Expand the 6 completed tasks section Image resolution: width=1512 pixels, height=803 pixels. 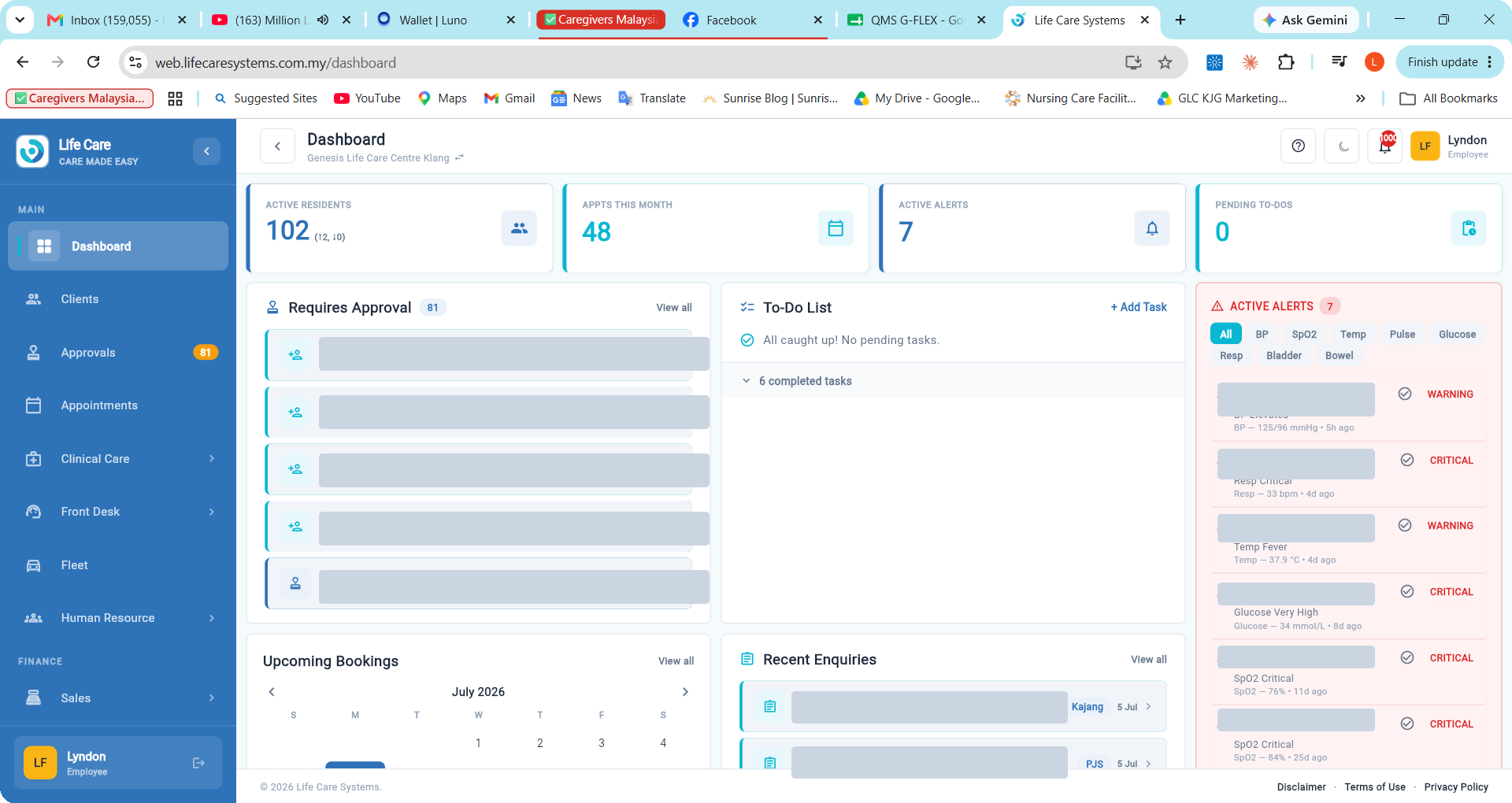tap(953, 381)
